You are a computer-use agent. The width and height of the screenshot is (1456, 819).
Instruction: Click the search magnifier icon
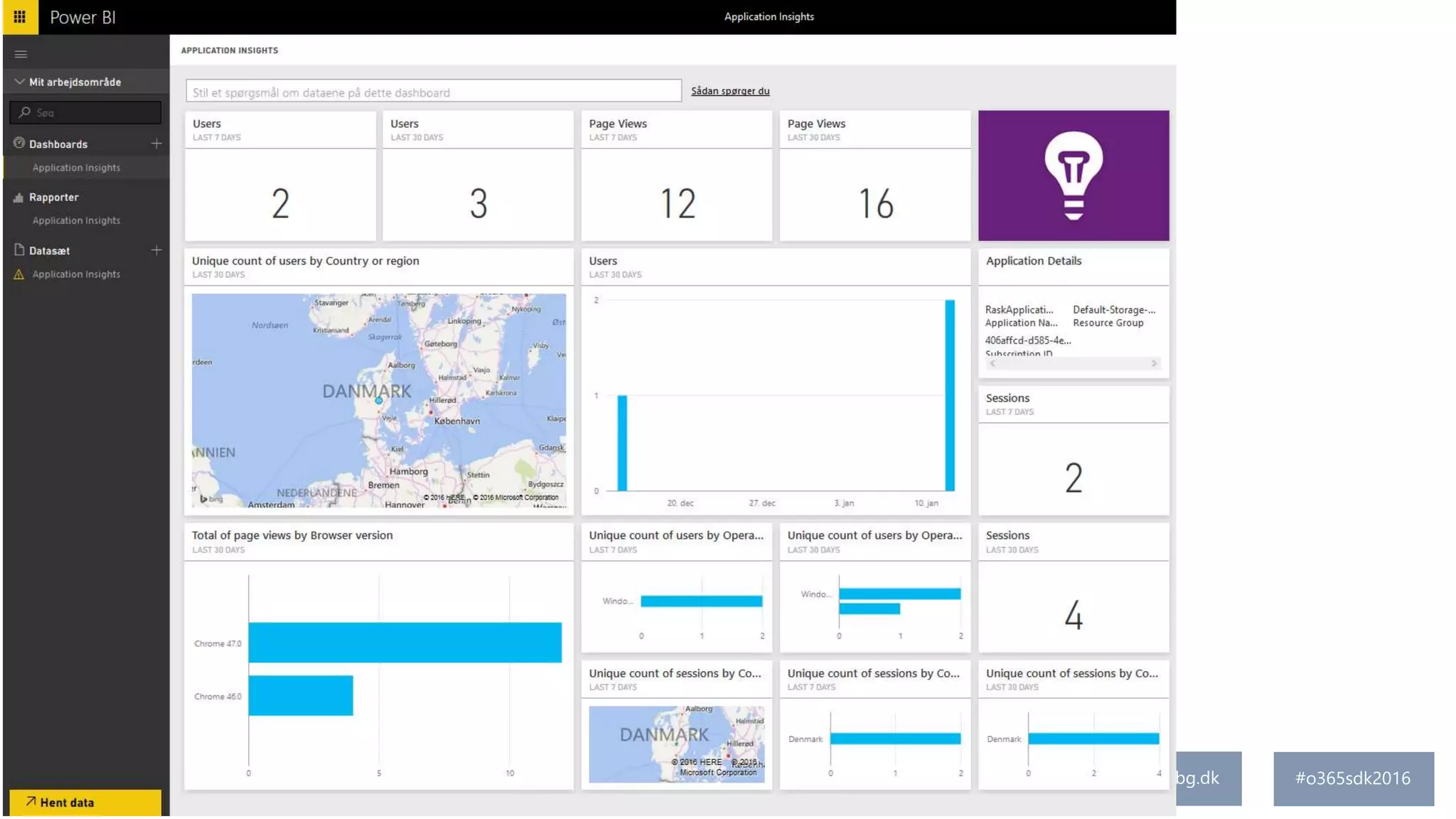pyautogui.click(x=25, y=112)
